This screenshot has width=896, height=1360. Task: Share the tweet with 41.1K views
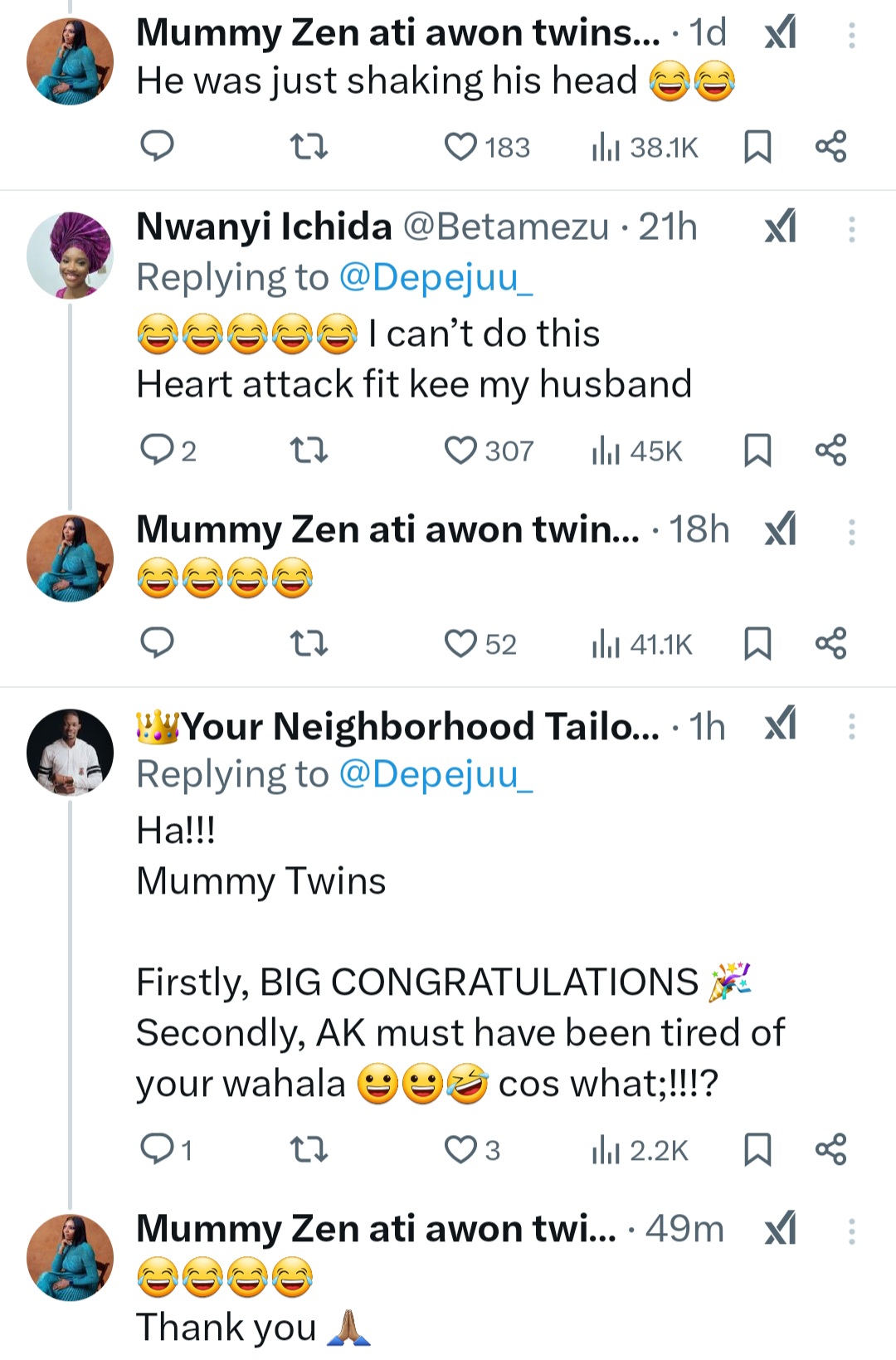830,644
